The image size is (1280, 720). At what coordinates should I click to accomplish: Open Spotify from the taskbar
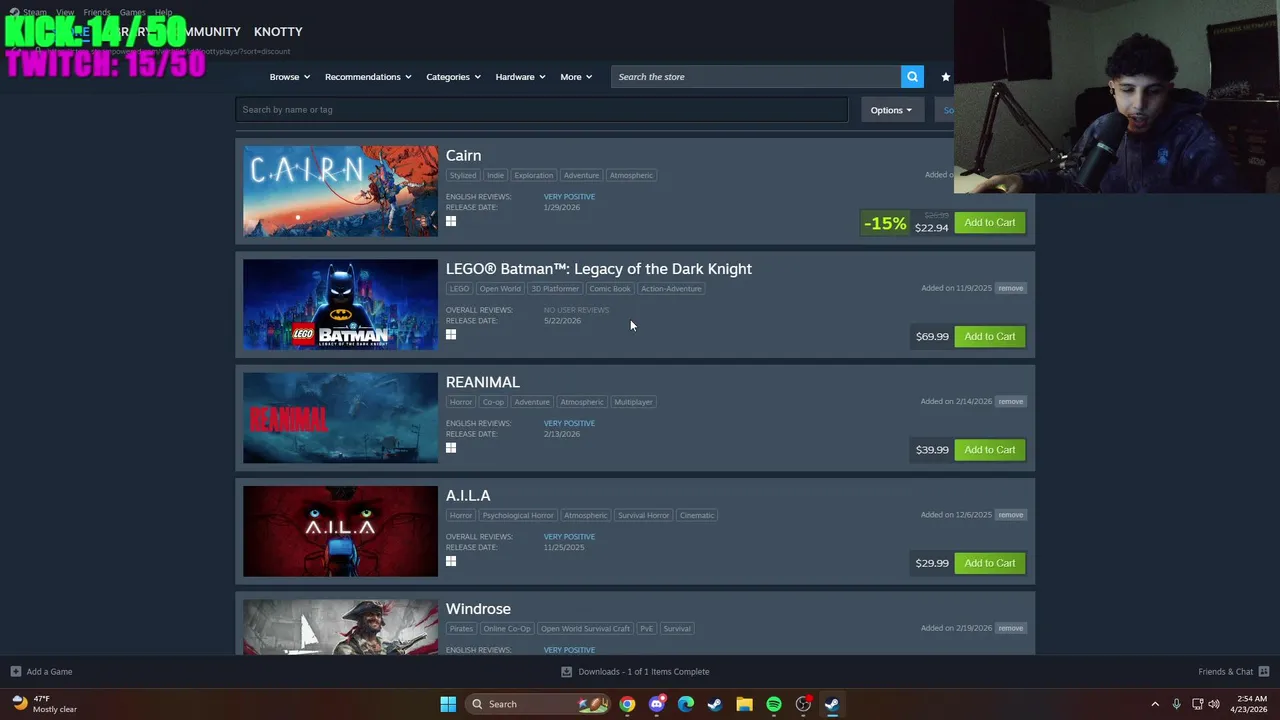pyautogui.click(x=774, y=704)
